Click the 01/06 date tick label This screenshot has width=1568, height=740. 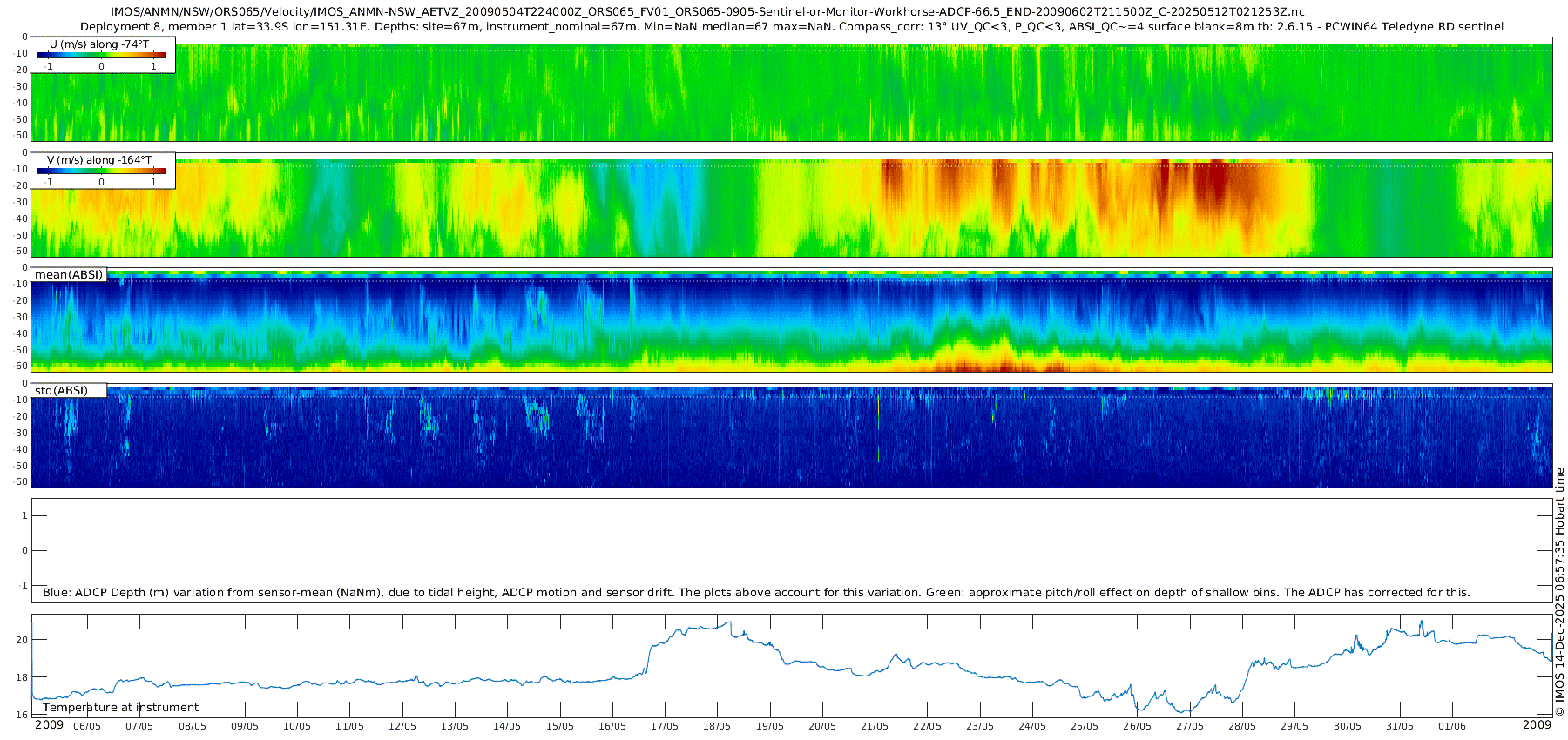[x=1452, y=726]
